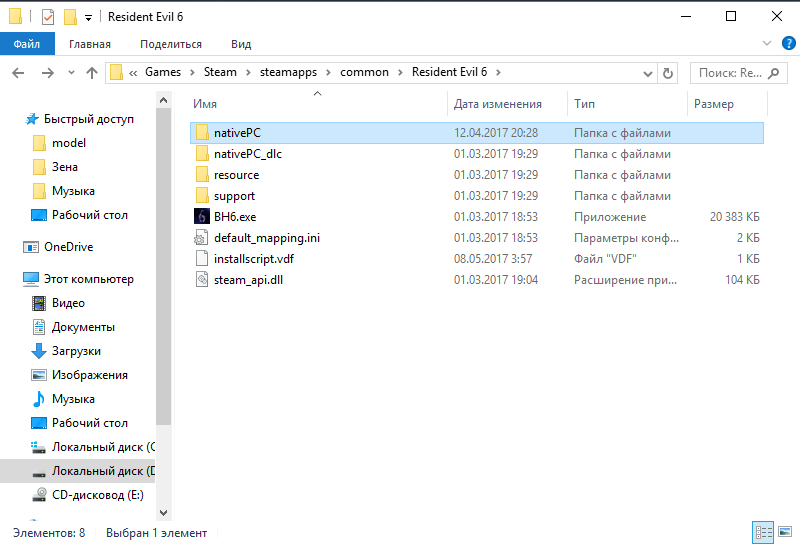The width and height of the screenshot is (800, 544).
Task: Open Быстрый доступ in navigation pane
Action: [x=80, y=119]
